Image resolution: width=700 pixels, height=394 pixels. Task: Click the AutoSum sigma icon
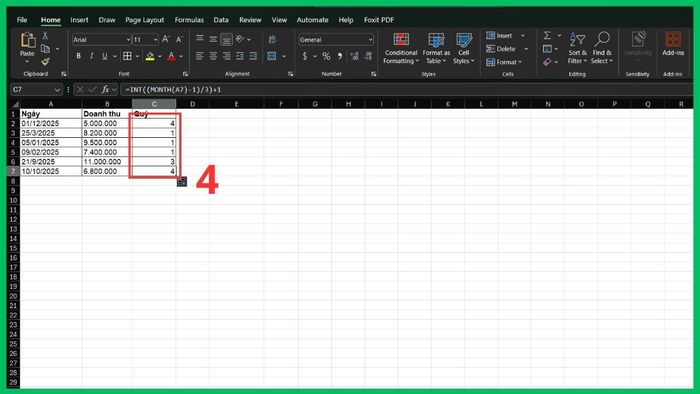[547, 35]
